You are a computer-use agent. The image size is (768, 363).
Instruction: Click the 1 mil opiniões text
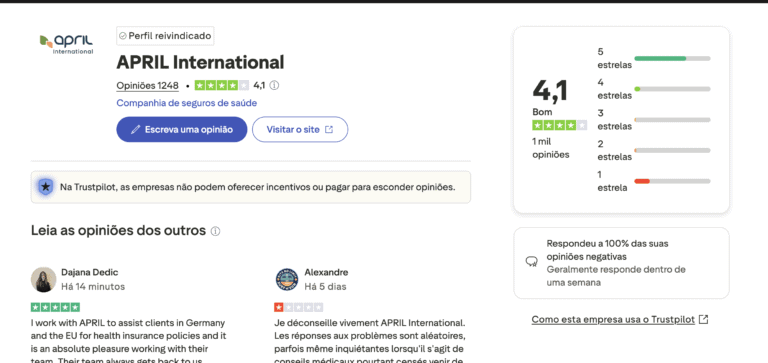tap(551, 148)
